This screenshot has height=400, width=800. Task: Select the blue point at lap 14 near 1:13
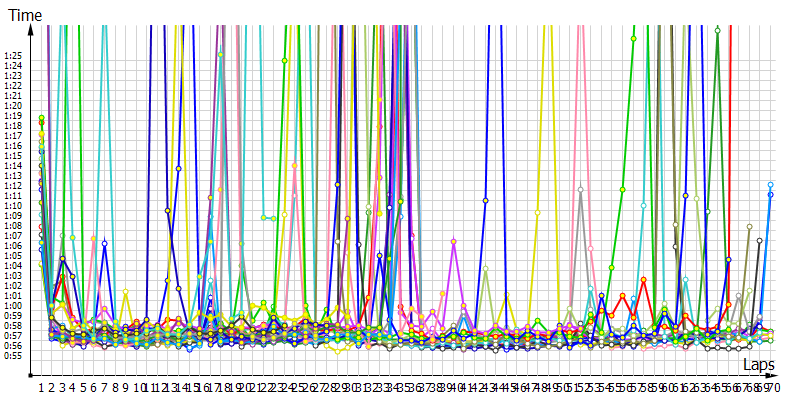178,168
